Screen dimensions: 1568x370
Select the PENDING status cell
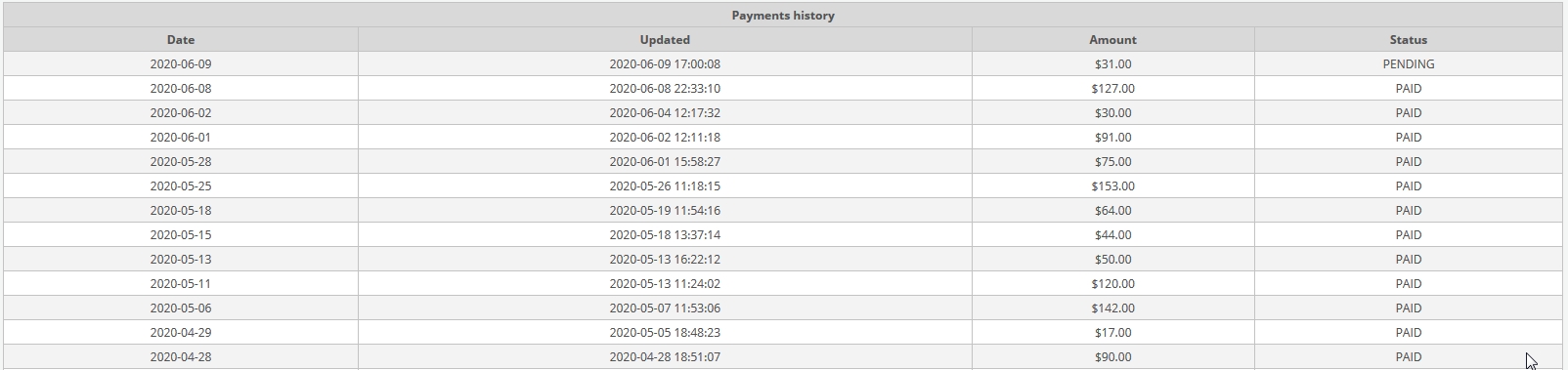point(1409,64)
